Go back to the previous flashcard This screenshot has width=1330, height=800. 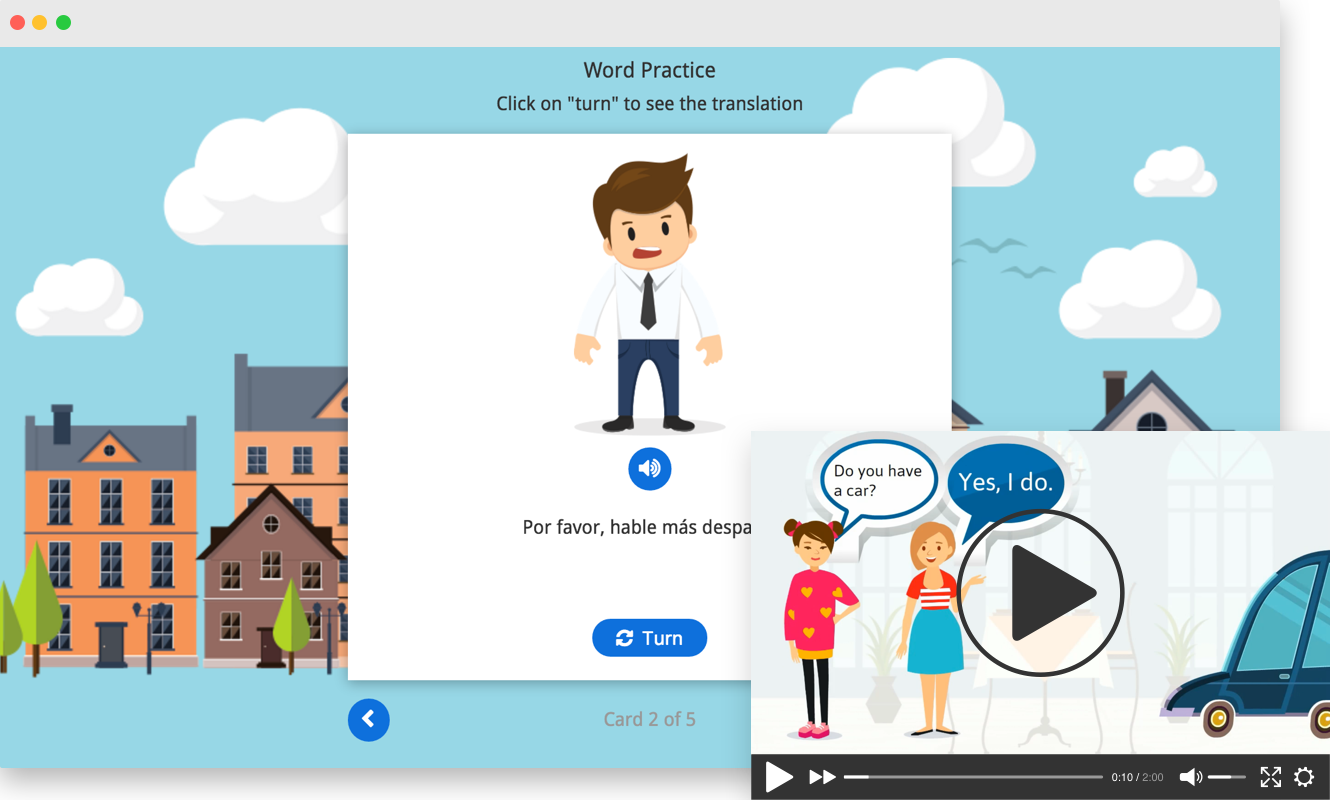368,719
